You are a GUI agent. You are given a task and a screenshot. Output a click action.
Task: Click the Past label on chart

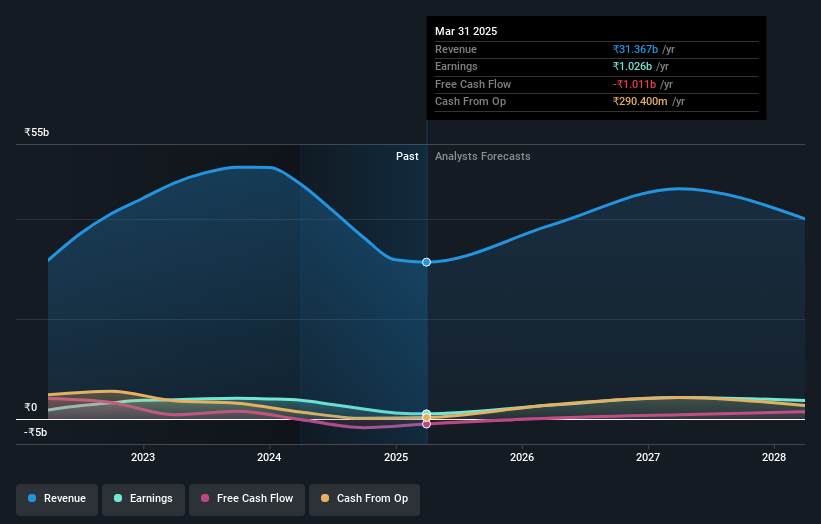pyautogui.click(x=407, y=157)
